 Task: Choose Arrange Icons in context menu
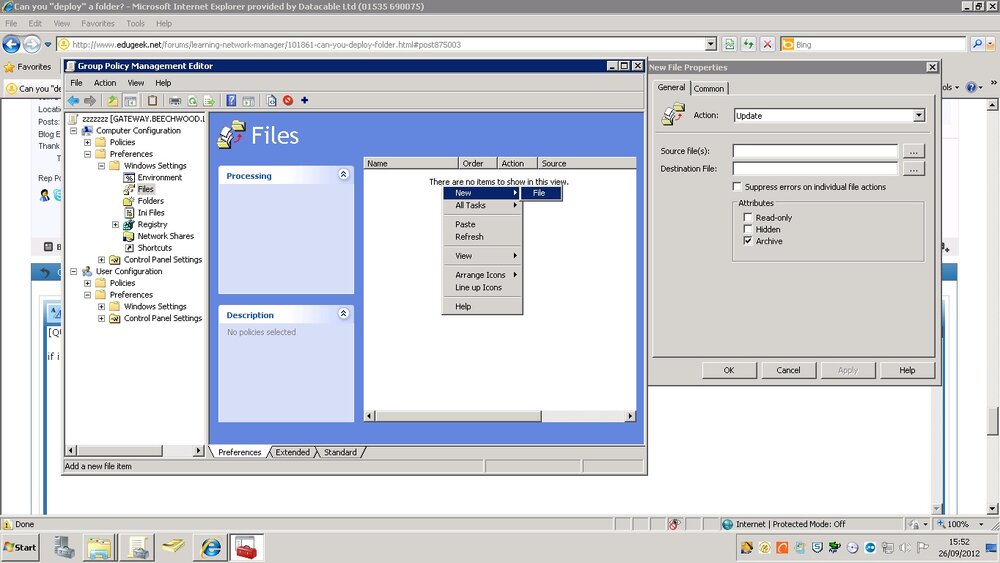pos(482,275)
